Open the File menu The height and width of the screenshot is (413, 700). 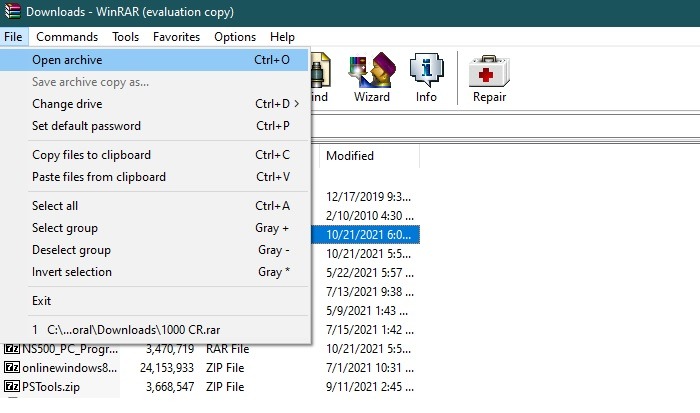click(x=13, y=37)
